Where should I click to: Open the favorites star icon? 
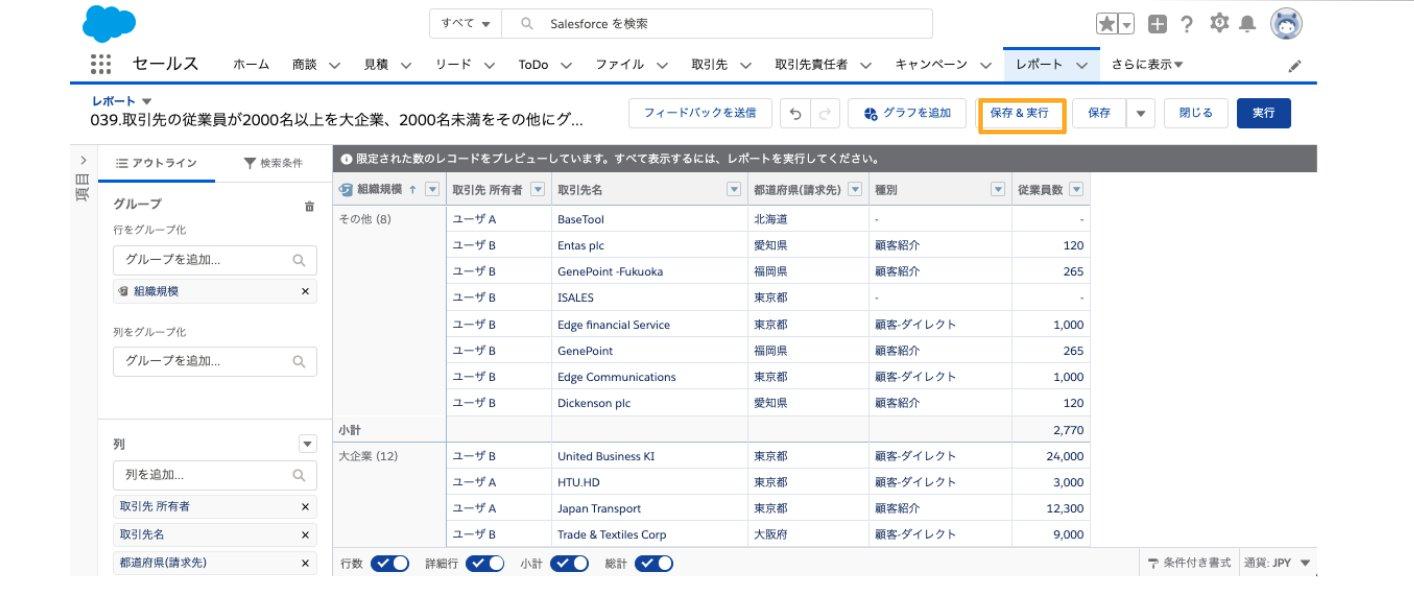click(x=1107, y=25)
